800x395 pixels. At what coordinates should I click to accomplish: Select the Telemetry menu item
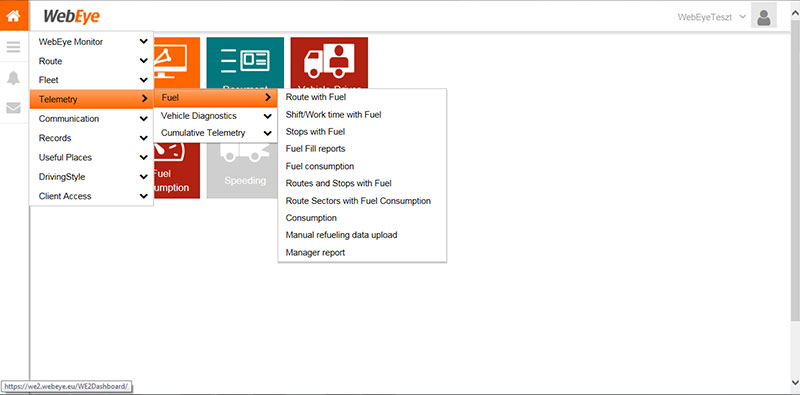[x=91, y=99]
